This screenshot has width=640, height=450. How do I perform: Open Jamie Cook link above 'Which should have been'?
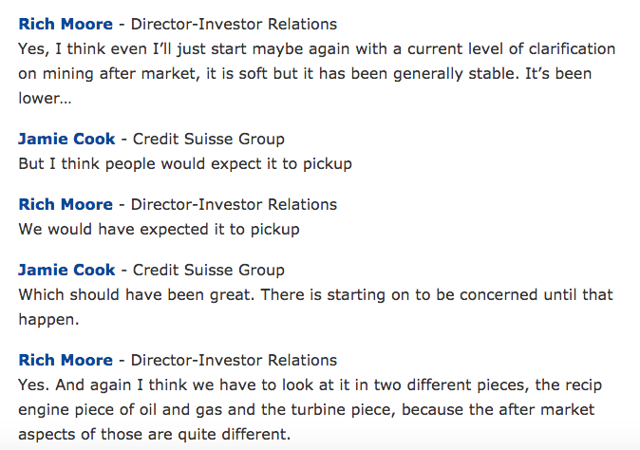click(67, 270)
